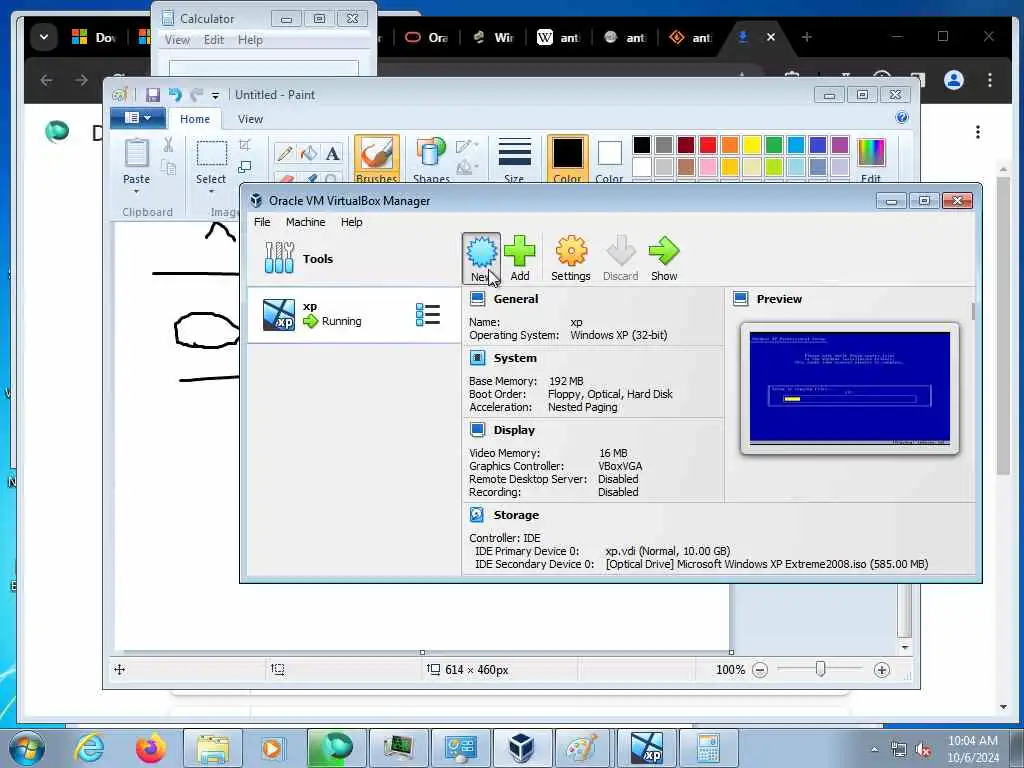Click the zoom-in plus button in Paint
This screenshot has width=1024, height=768.
pos(881,669)
